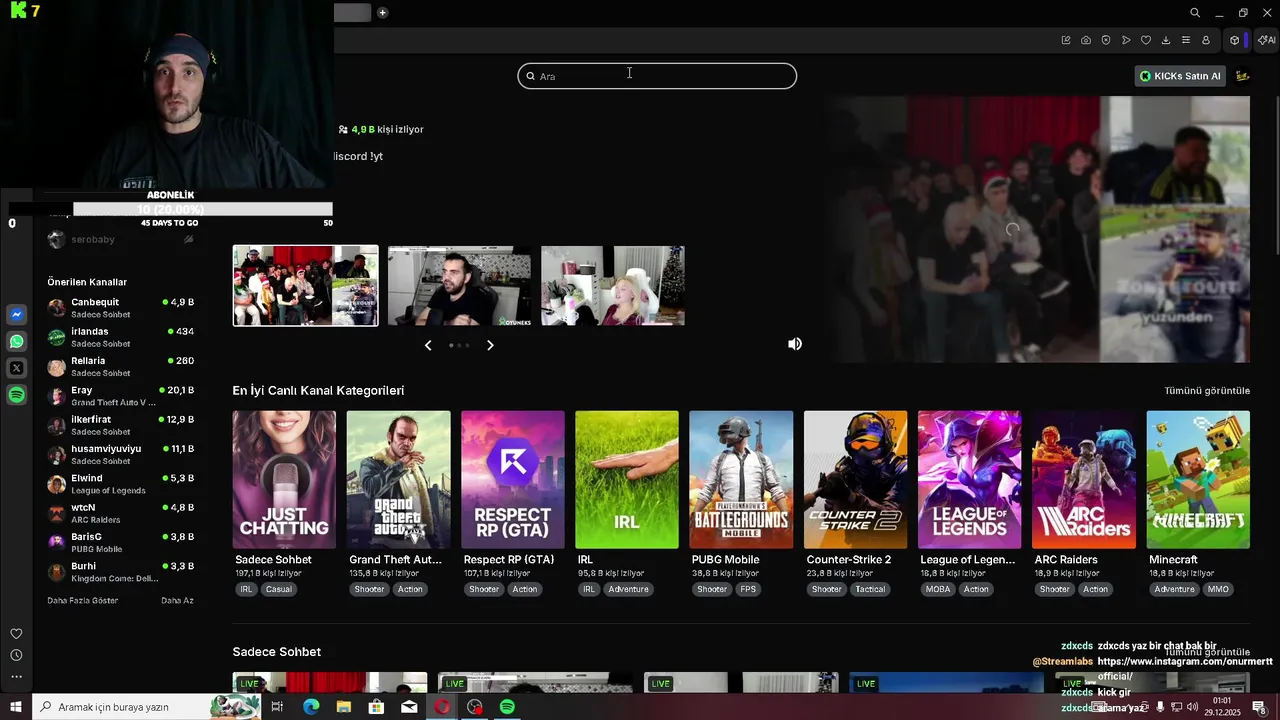This screenshot has height=720, width=1280.
Task: Open Microsoft Edge from the taskbar
Action: (311, 707)
